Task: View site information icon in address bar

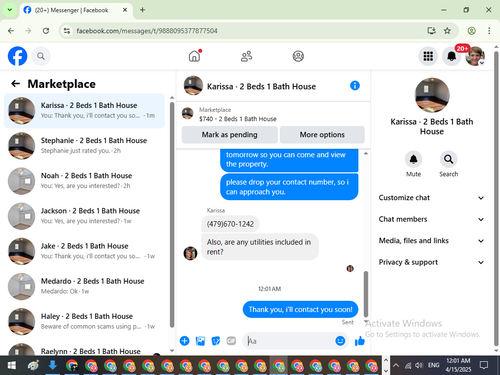Action: 67,31
